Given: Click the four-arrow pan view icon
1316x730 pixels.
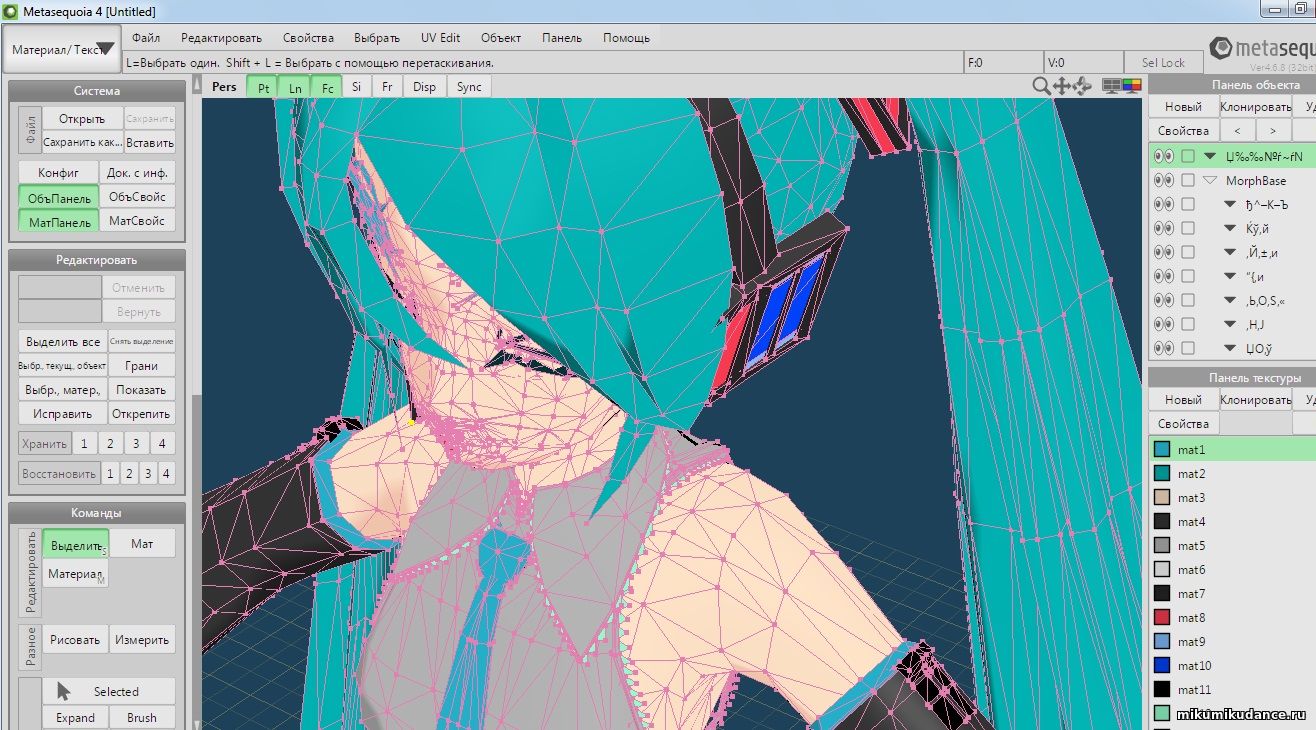Looking at the screenshot, I should point(1062,87).
